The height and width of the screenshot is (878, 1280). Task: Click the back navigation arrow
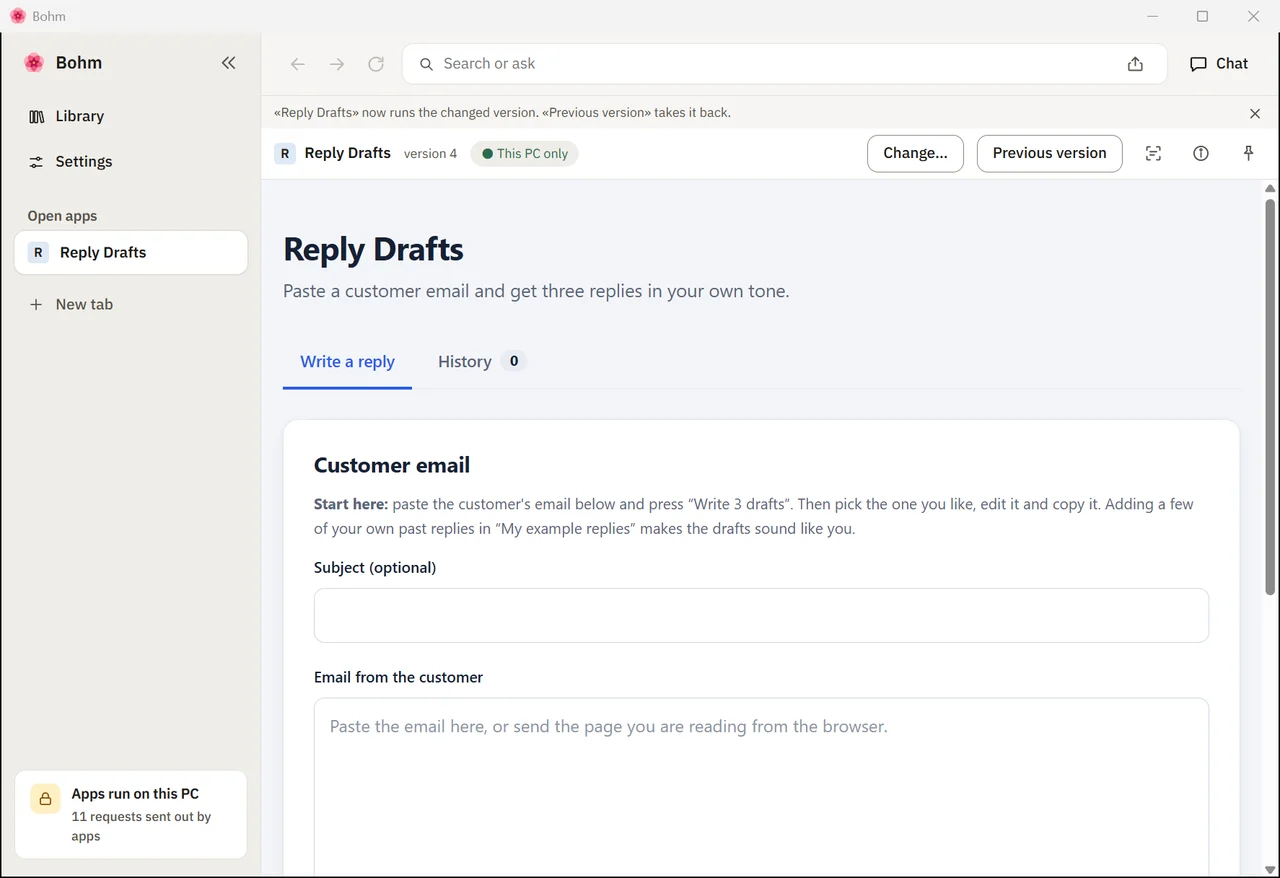(297, 64)
